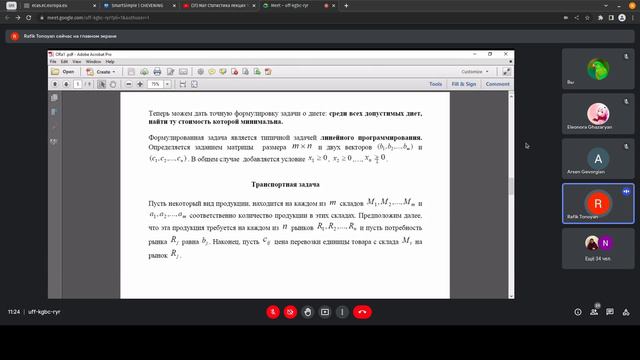Open Meet more options menu
The width and height of the screenshot is (640, 360).
pyautogui.click(x=342, y=312)
